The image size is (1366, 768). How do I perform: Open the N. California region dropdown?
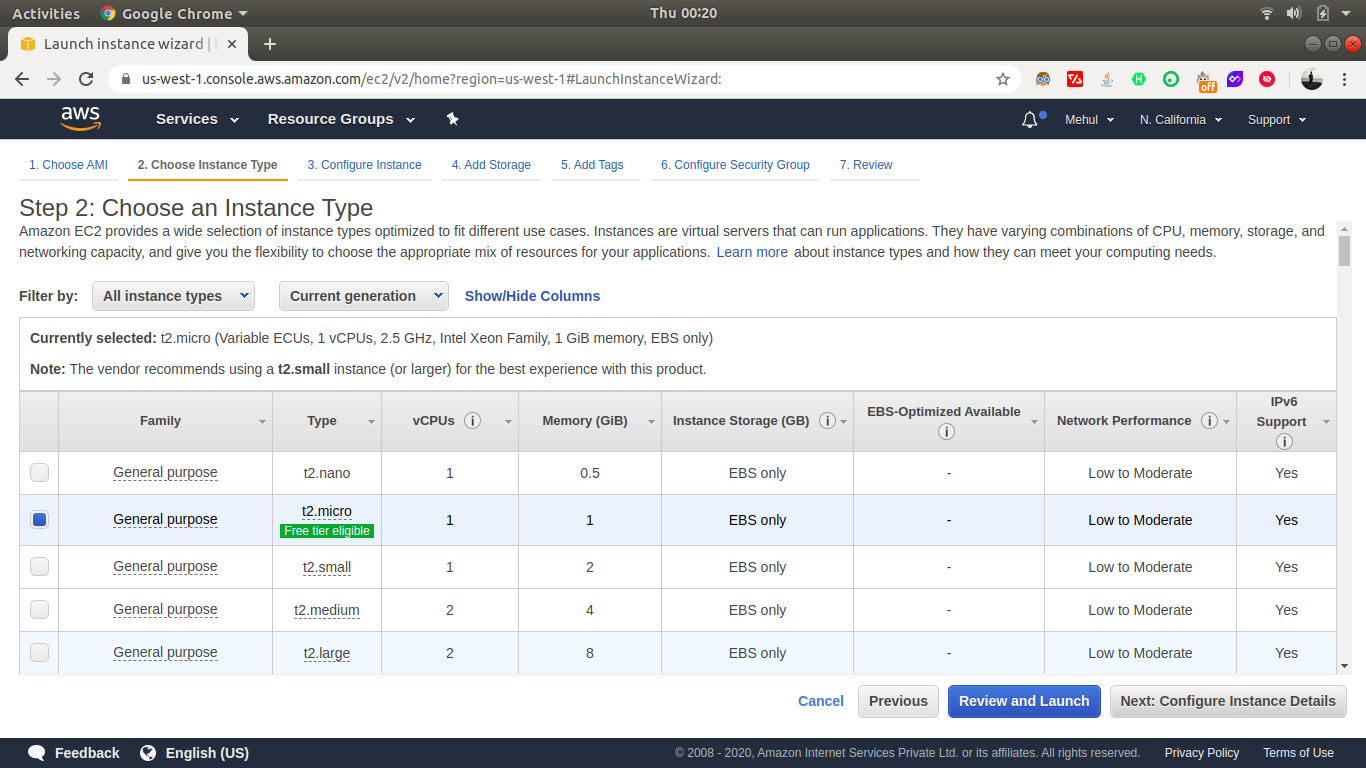point(1181,120)
